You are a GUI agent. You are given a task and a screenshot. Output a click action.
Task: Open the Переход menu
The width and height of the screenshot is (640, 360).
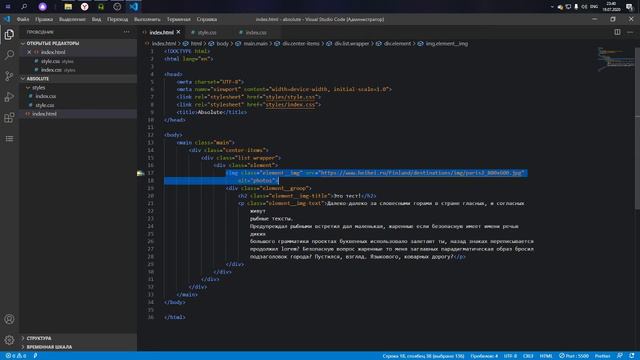pos(118,19)
